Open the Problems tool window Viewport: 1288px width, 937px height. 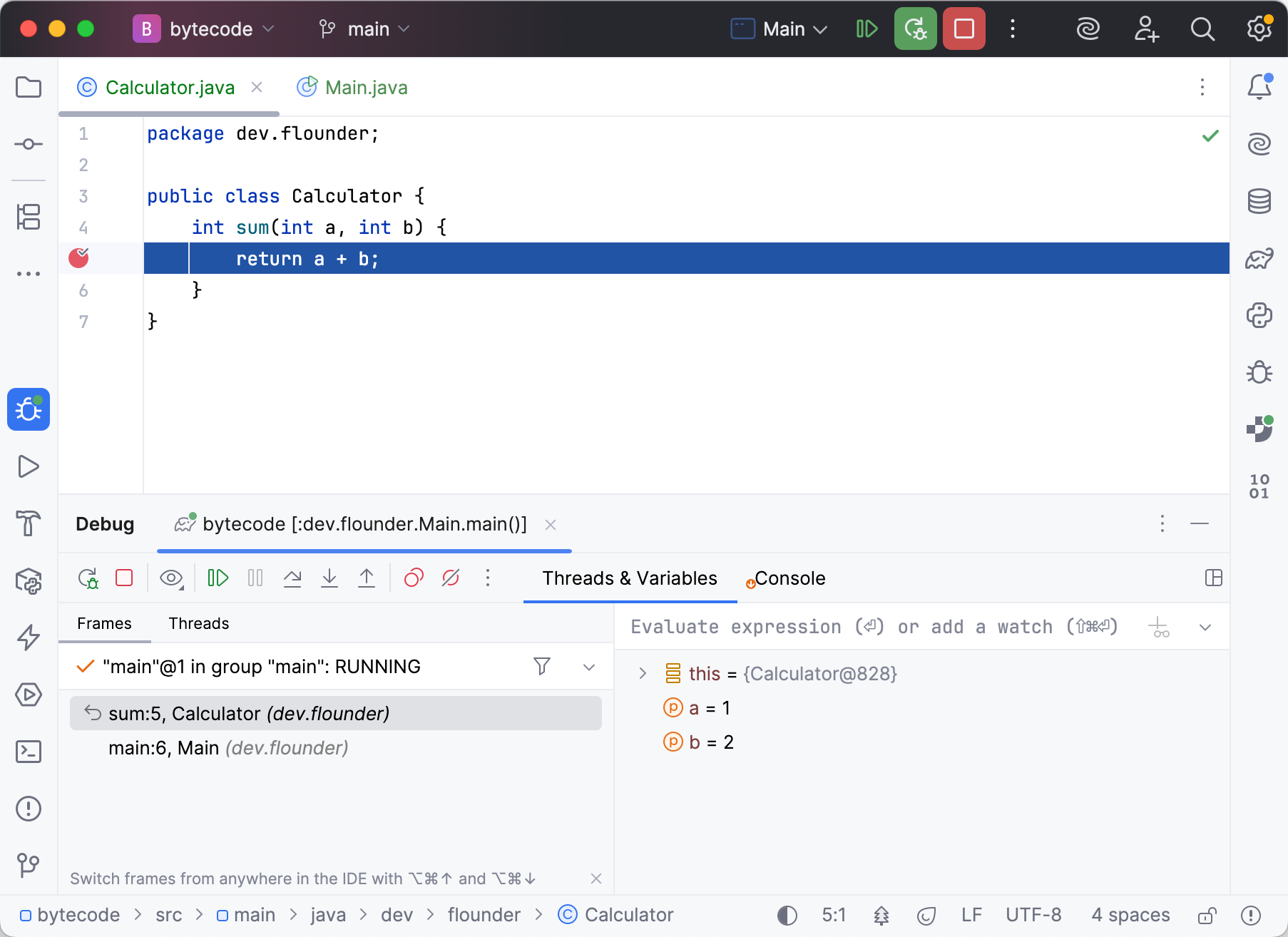29,809
